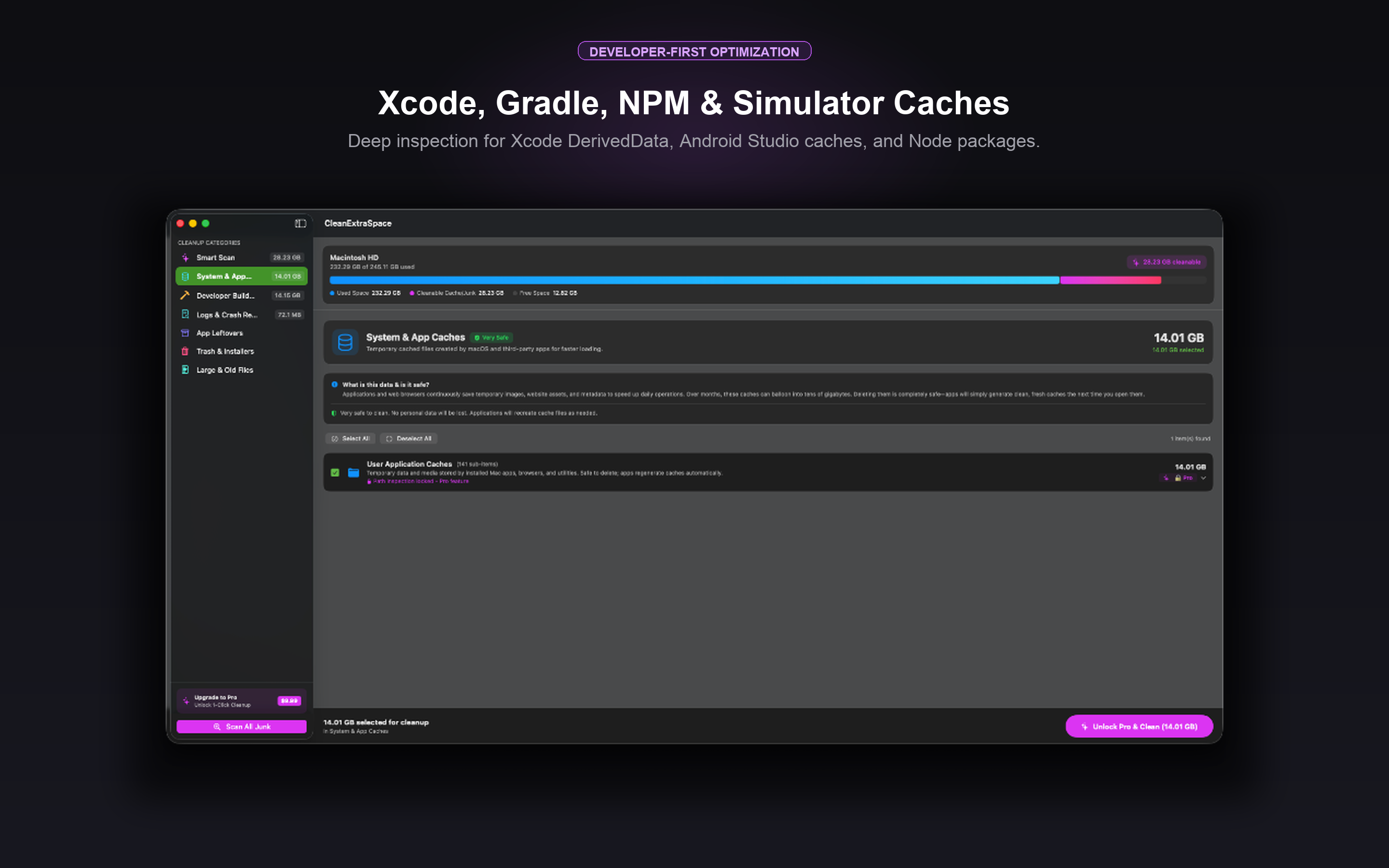Click the '1 item(s) found' text
1389x868 pixels.
coord(1190,439)
